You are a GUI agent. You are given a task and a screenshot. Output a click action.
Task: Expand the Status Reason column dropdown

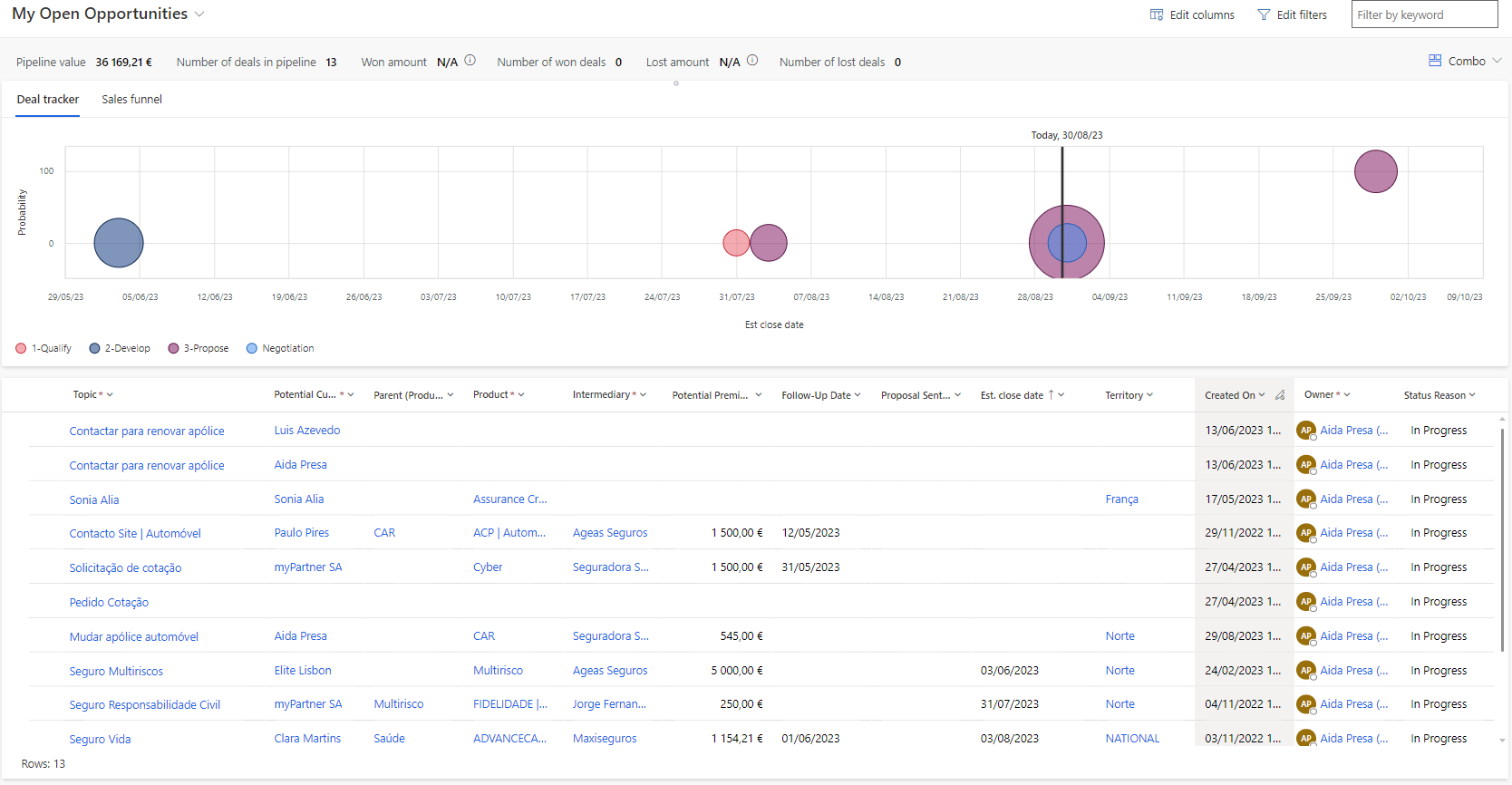(1472, 395)
